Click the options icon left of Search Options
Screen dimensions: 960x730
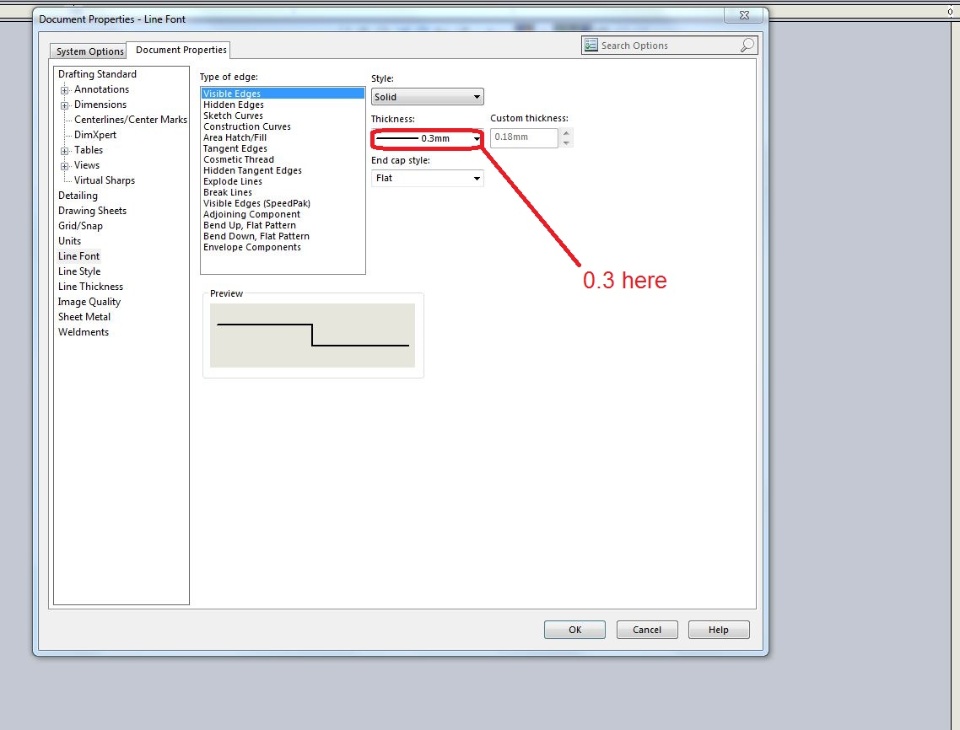coord(590,45)
